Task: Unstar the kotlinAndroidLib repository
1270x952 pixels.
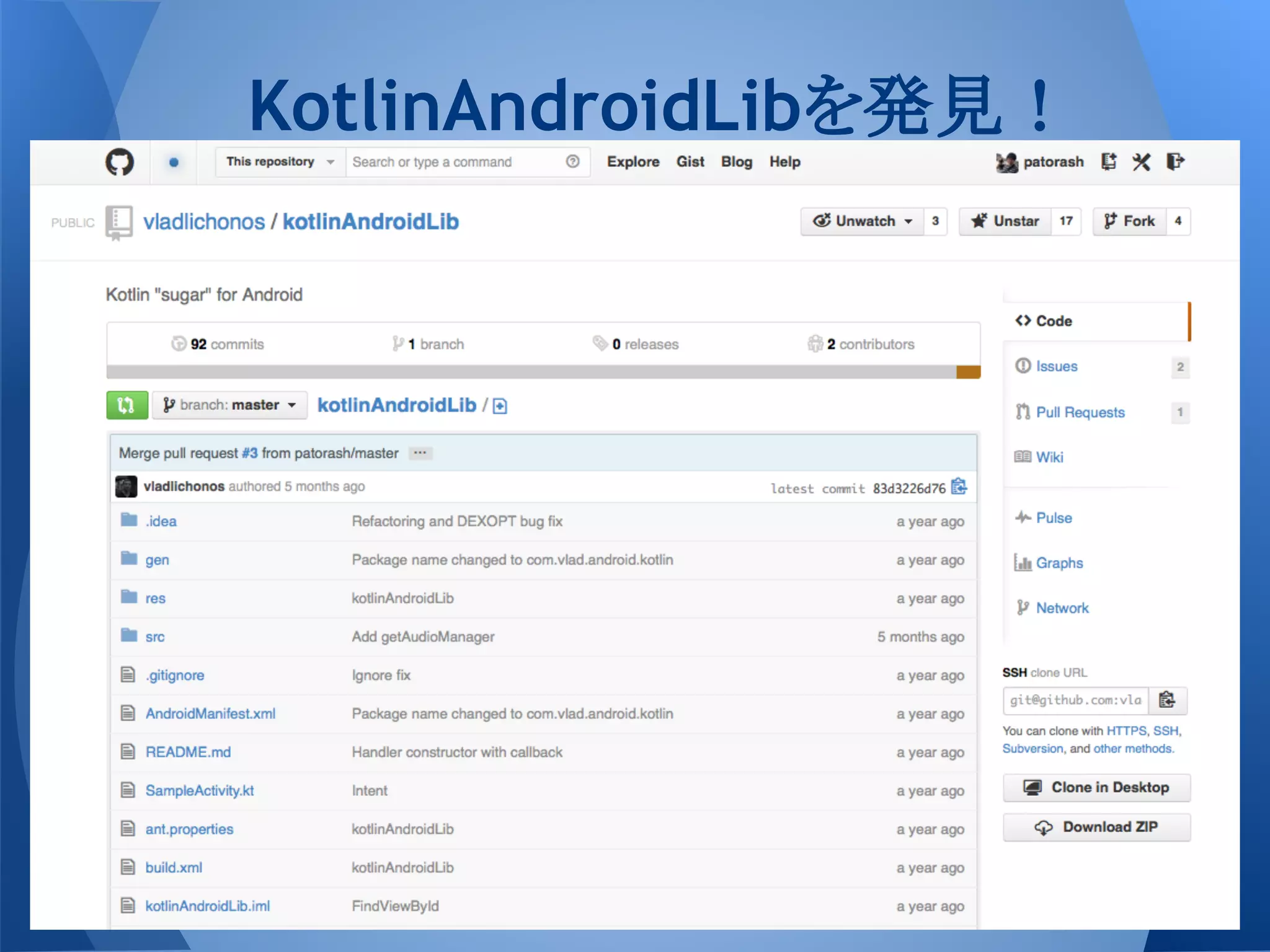Action: (x=1005, y=221)
